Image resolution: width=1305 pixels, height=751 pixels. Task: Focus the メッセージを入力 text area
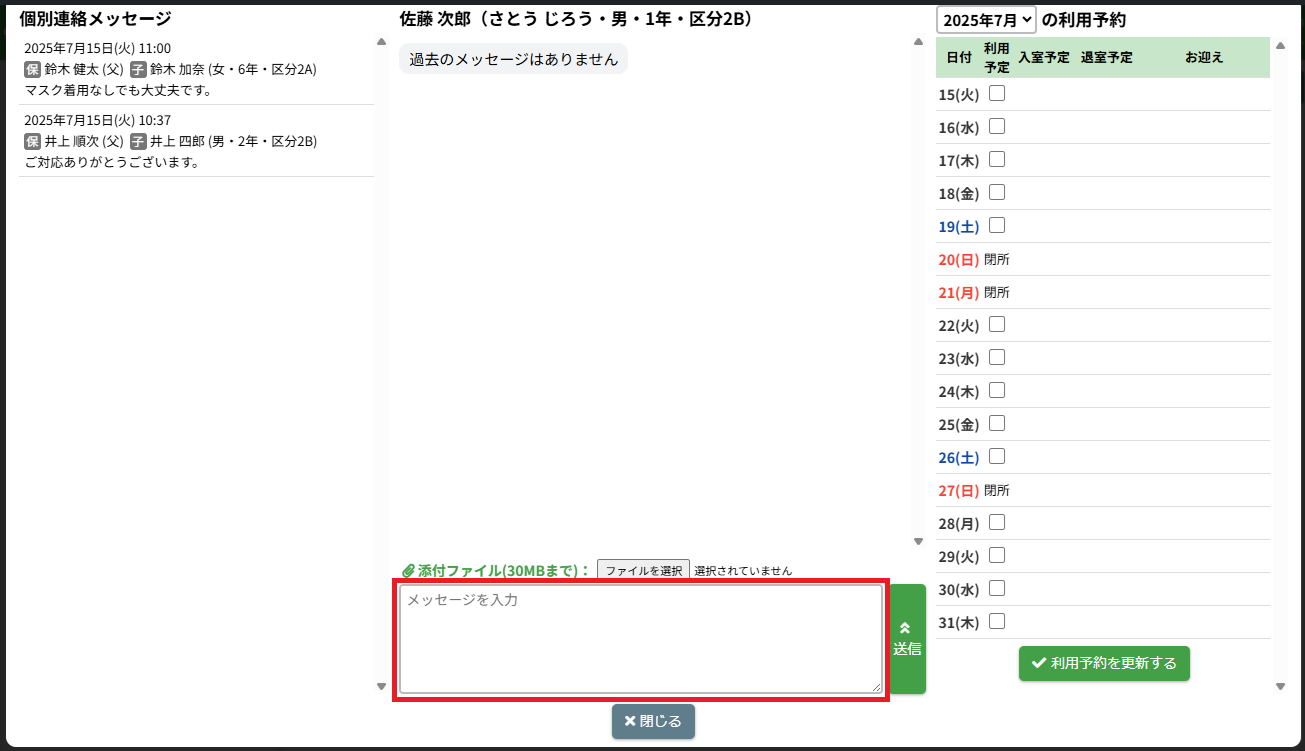click(640, 639)
